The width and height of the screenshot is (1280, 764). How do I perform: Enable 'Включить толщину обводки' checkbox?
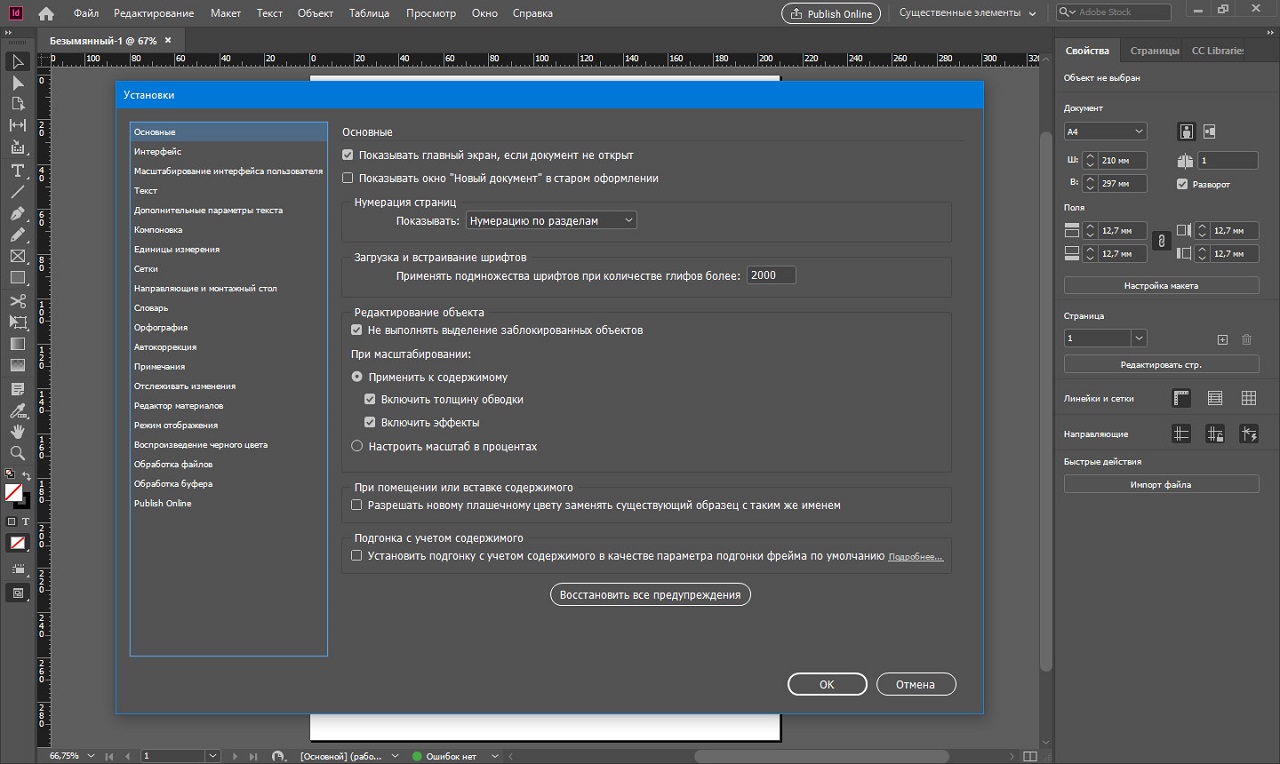370,399
